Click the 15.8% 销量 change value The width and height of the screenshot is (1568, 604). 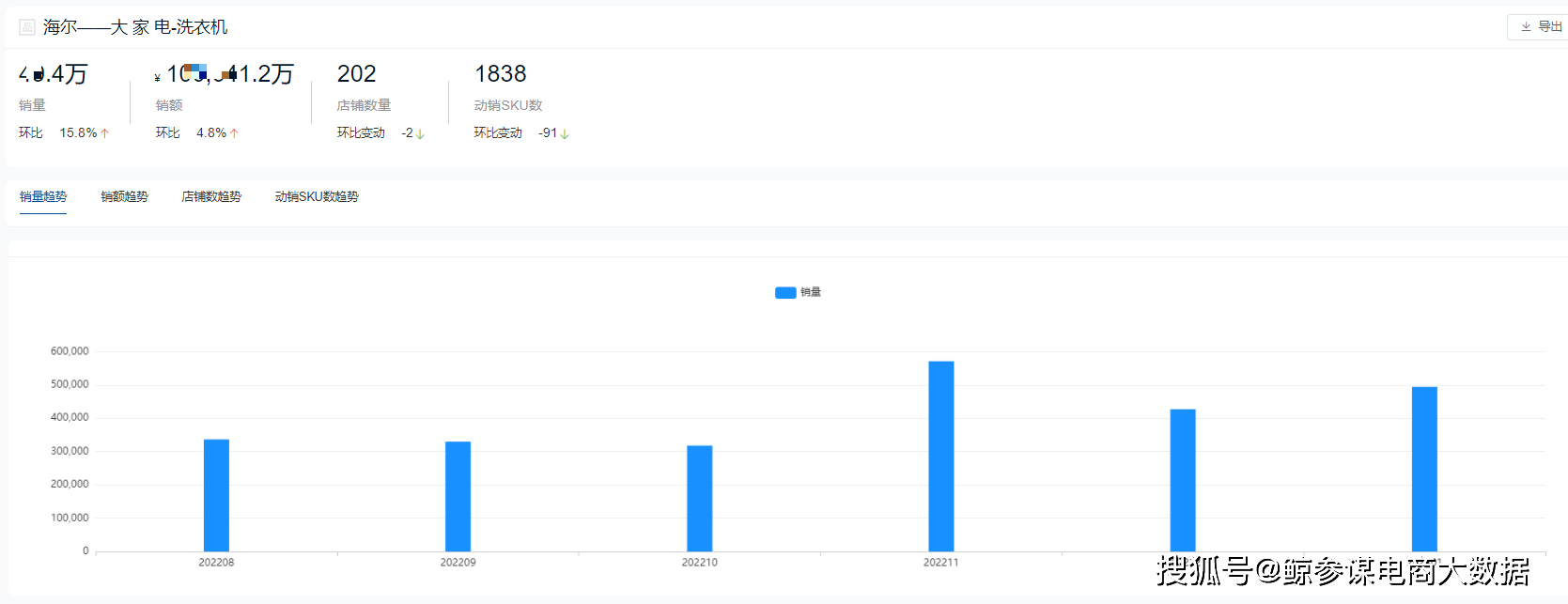[78, 133]
